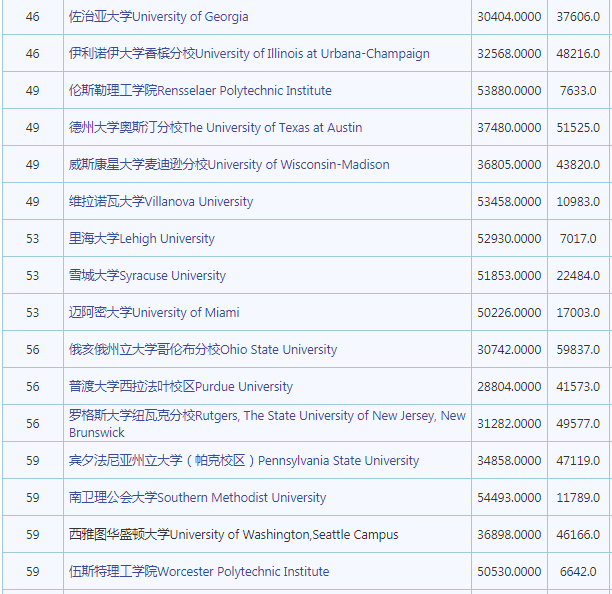This screenshot has width=612, height=594.
Task: Open the Syracuse University link
Action: [x=147, y=276]
